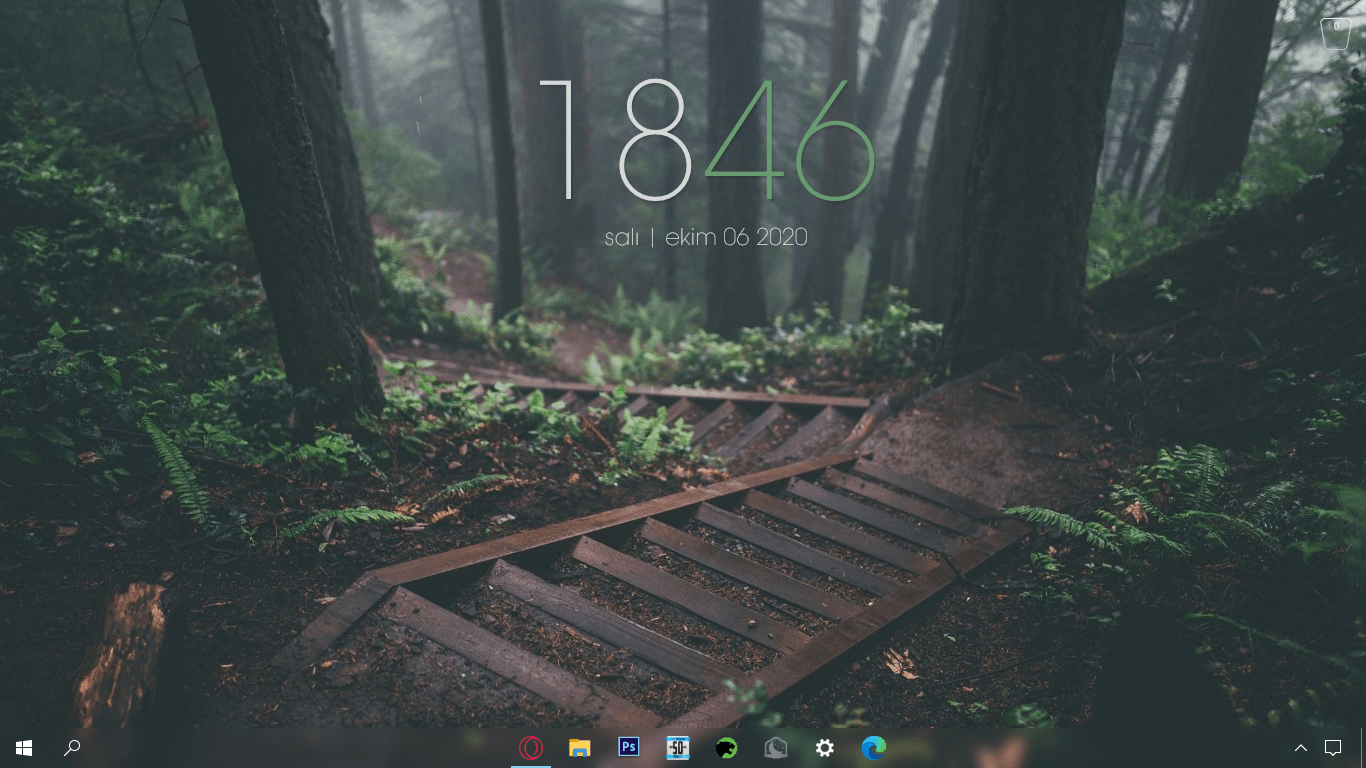Open Windows Settings gear in the taskbar

[825, 748]
